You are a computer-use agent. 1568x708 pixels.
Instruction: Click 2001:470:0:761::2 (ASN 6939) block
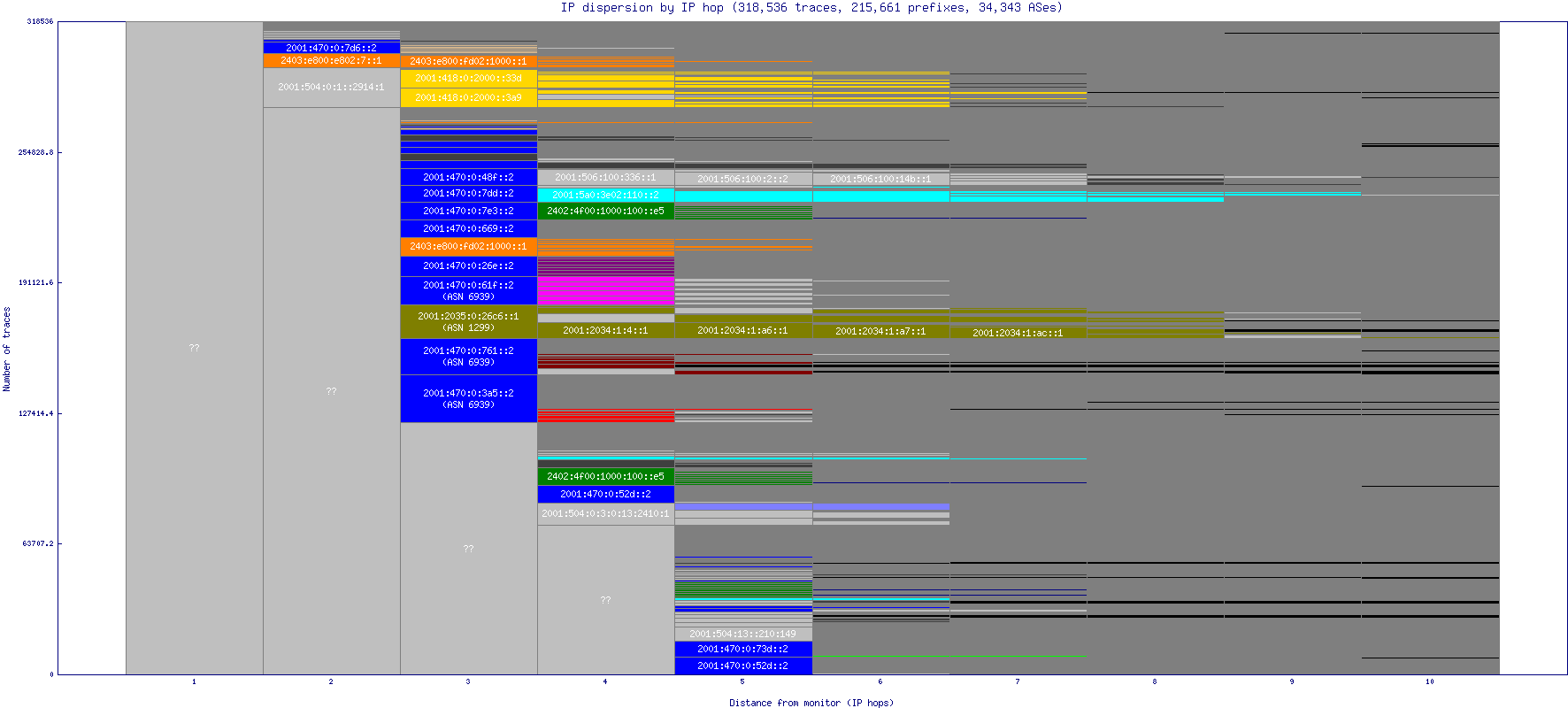468,357
